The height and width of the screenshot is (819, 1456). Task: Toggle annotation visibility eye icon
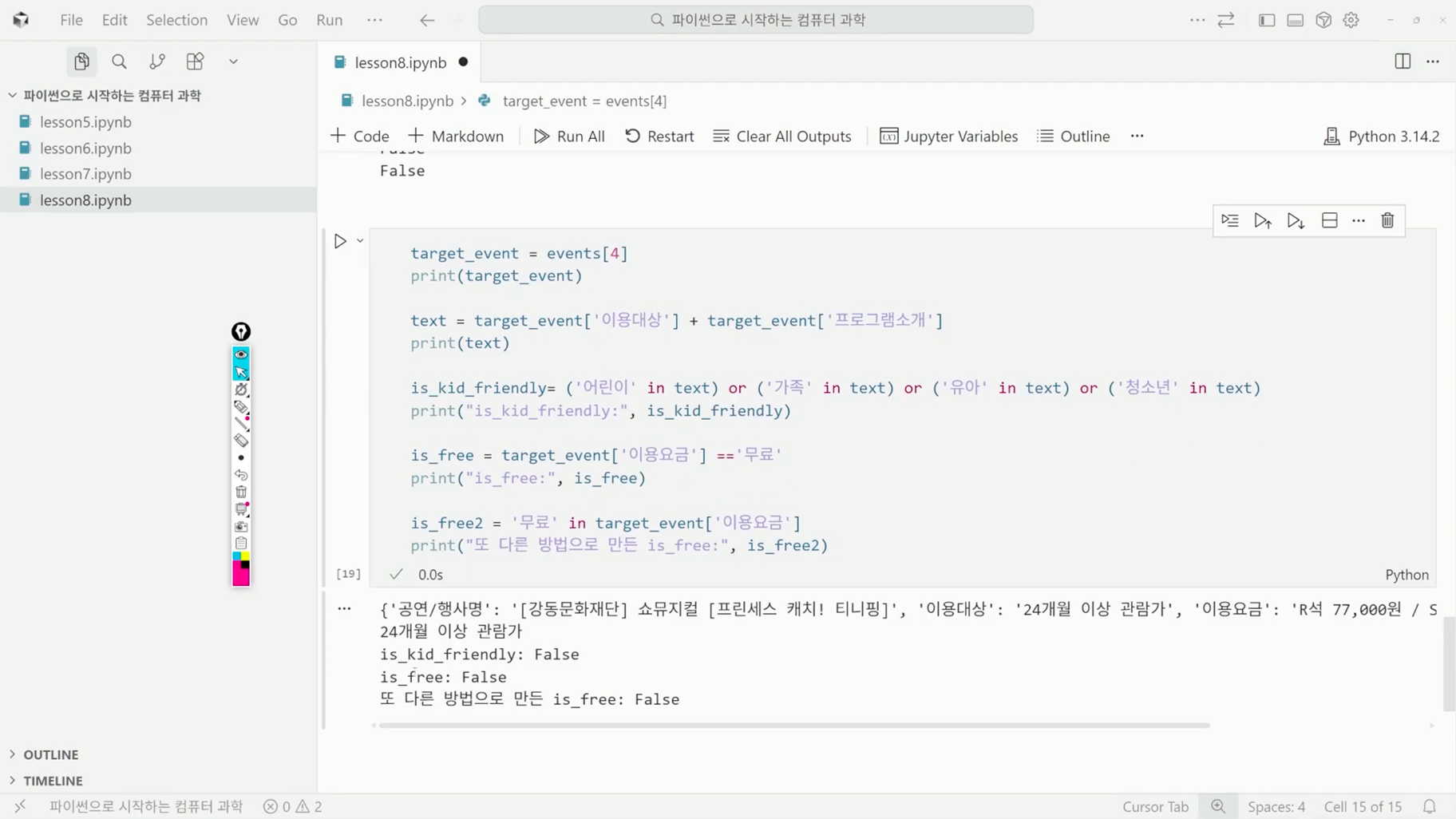pos(241,354)
